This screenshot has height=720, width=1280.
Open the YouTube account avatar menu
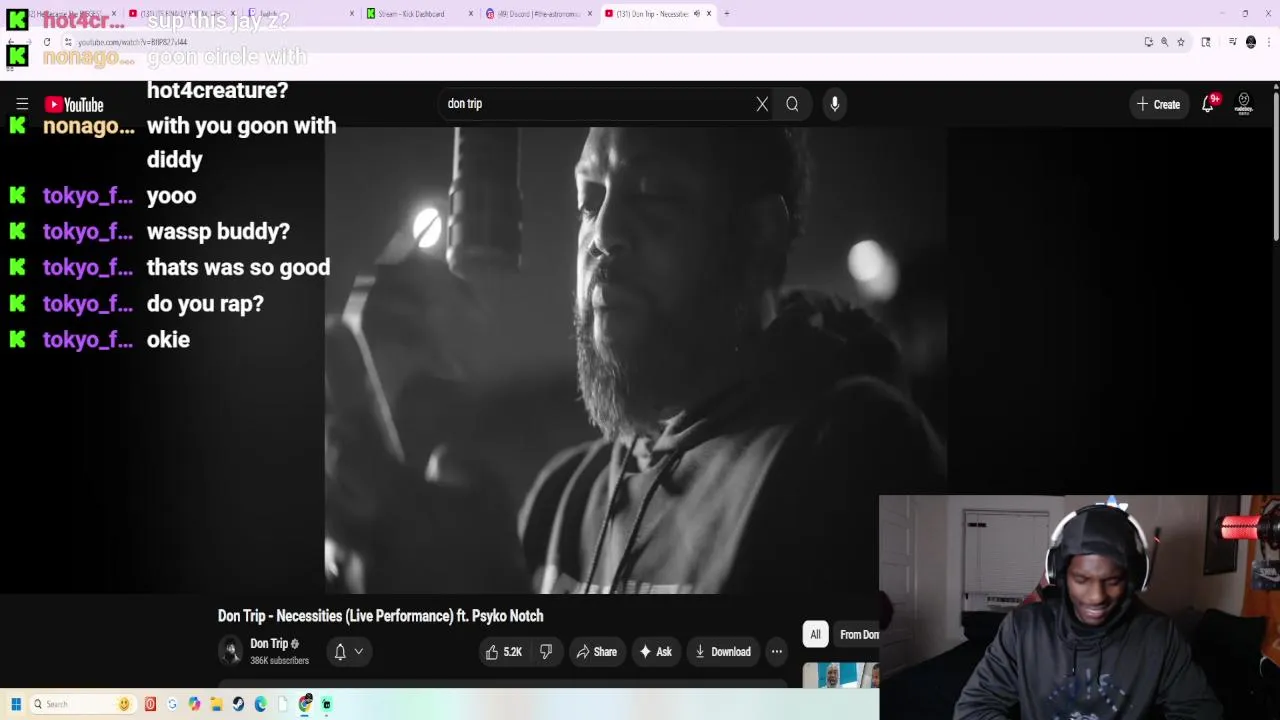pyautogui.click(x=1244, y=104)
